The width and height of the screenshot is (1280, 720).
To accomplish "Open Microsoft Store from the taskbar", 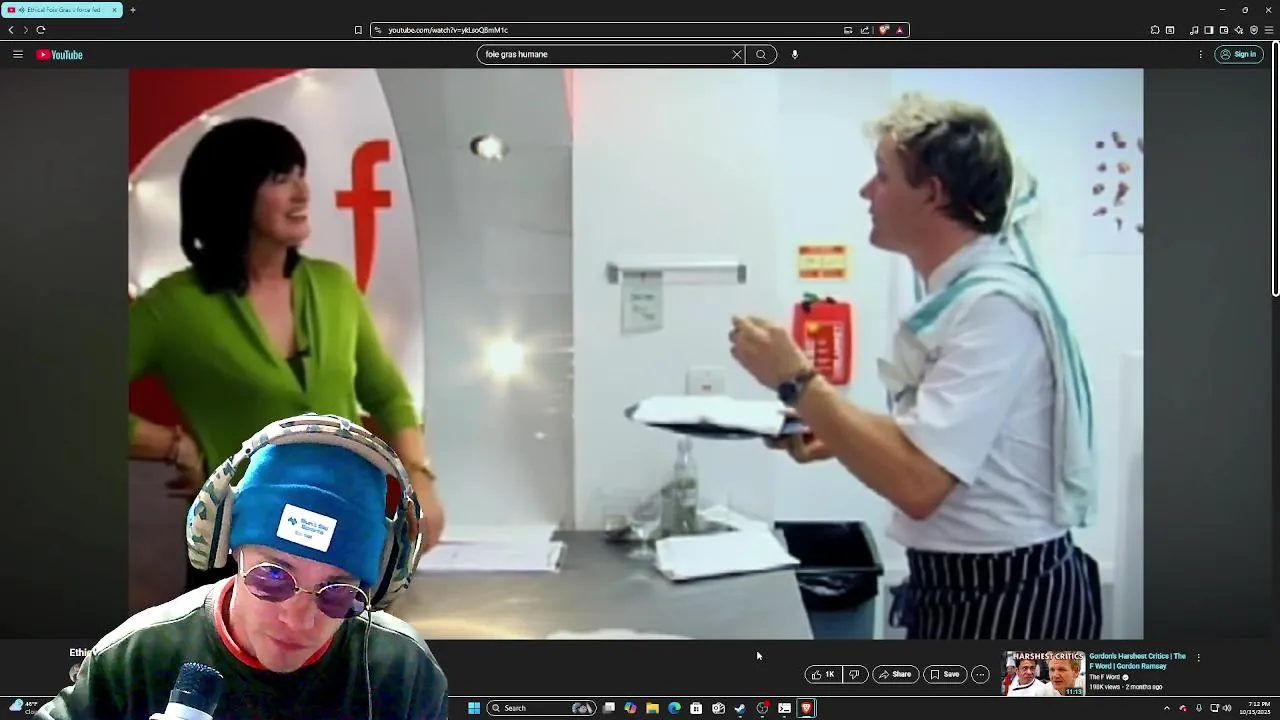I will click(696, 708).
